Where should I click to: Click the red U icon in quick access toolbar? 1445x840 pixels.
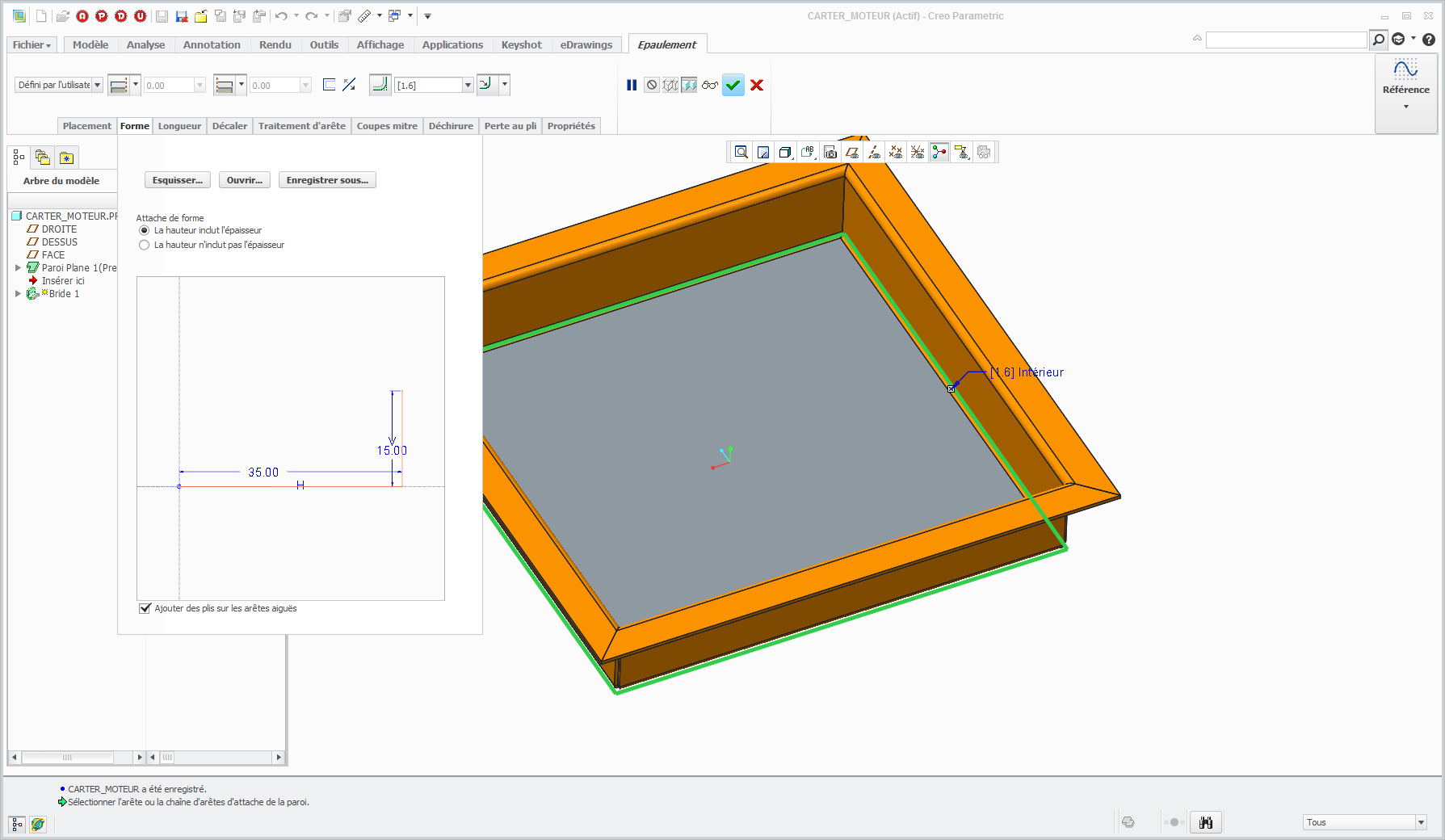coord(141,16)
